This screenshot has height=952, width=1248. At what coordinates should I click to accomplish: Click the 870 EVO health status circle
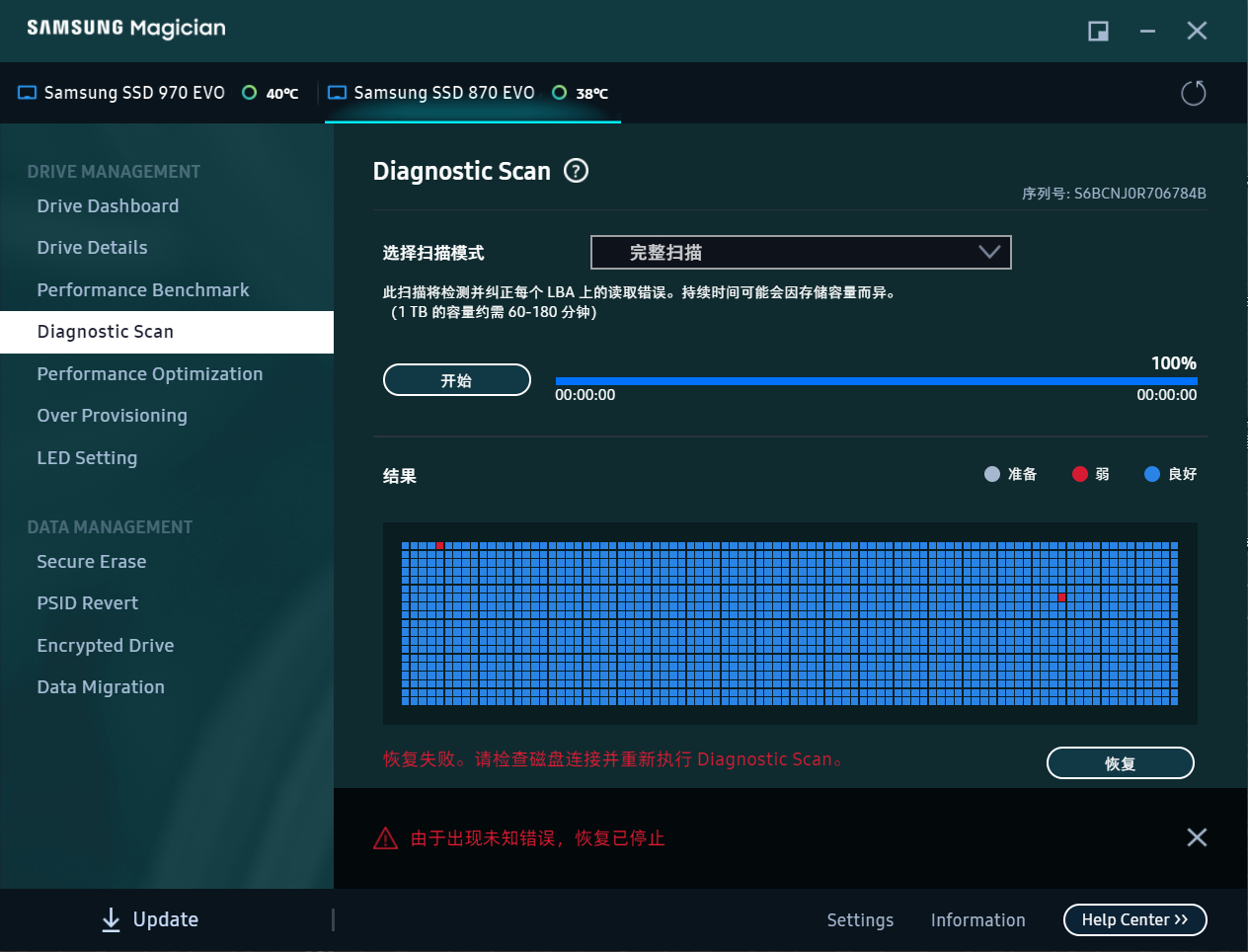[x=560, y=93]
